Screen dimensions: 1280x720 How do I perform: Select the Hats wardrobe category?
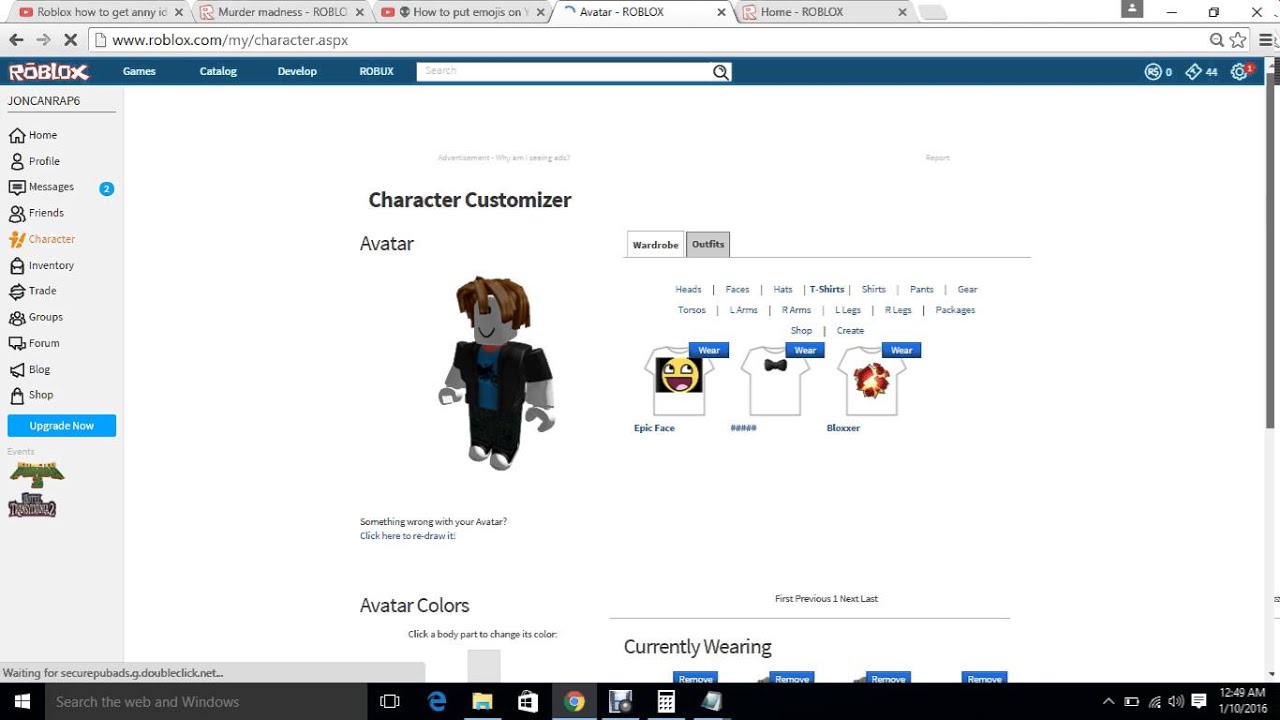(783, 290)
